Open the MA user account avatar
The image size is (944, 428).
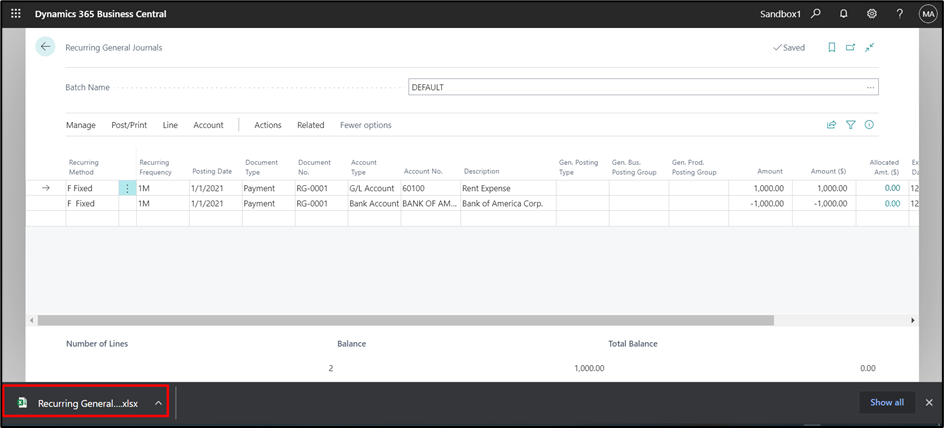click(927, 13)
